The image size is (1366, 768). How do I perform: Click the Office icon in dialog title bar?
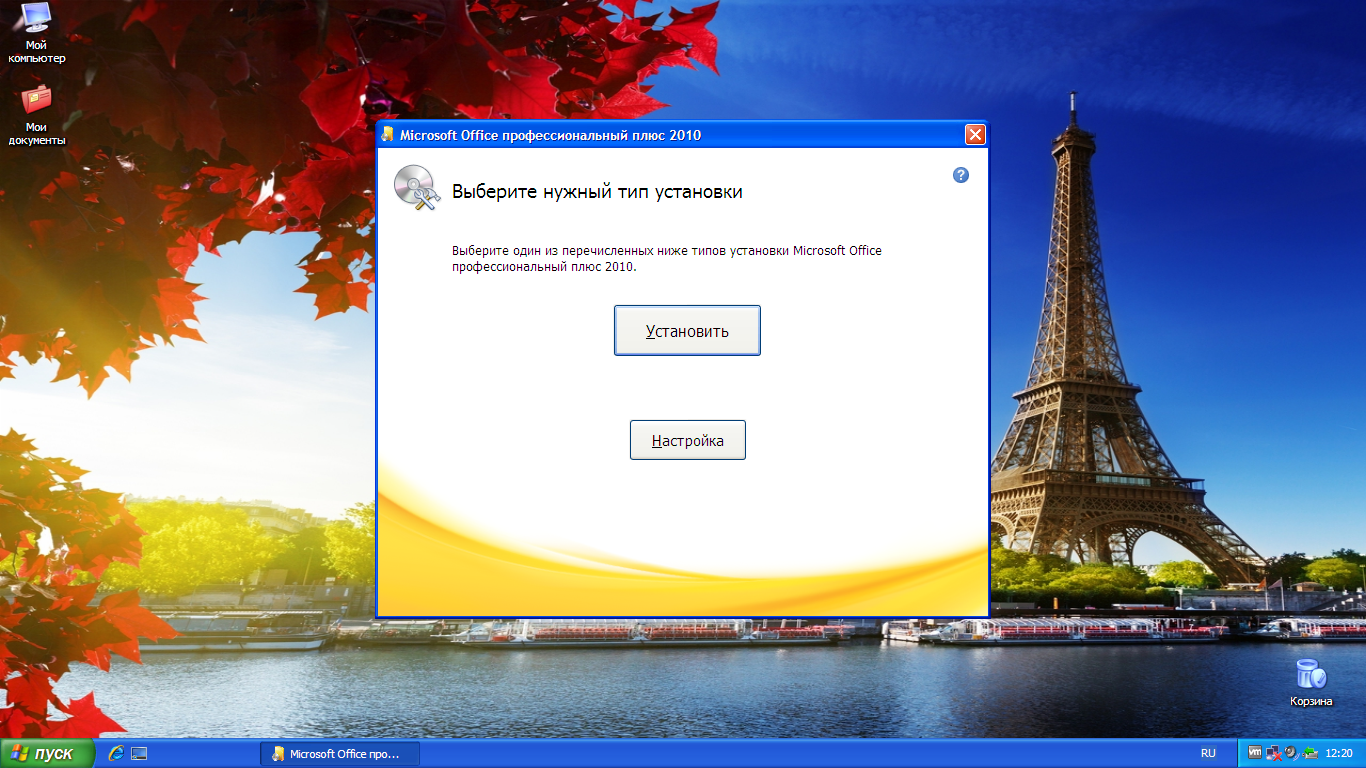[388, 135]
